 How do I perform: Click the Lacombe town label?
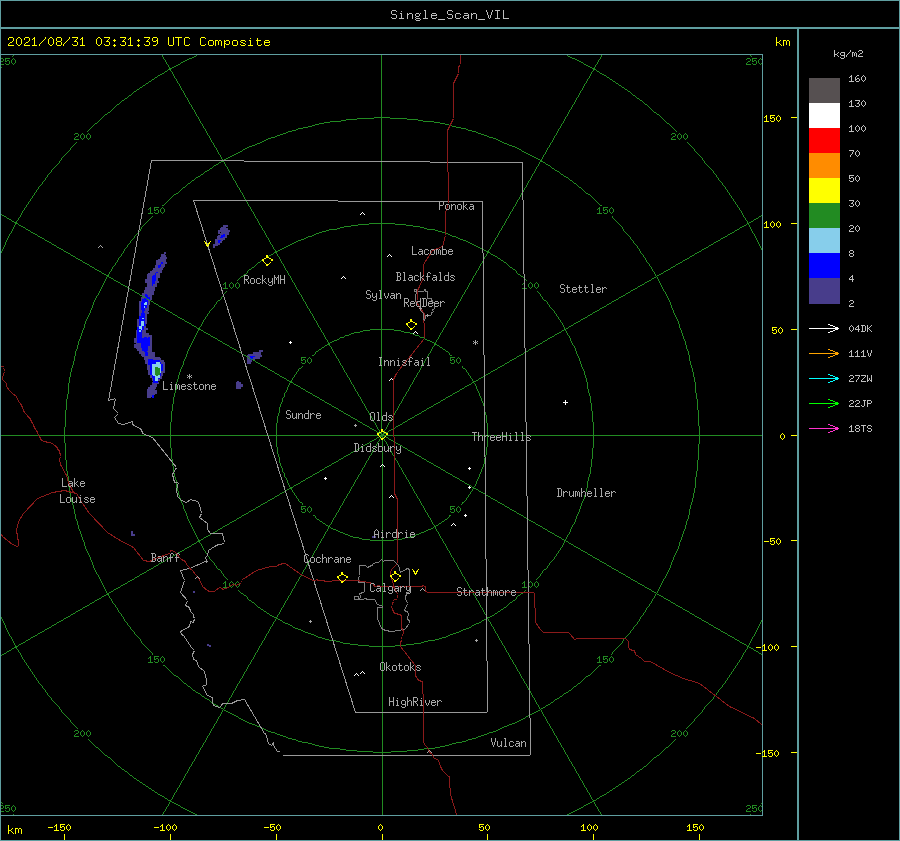[432, 251]
